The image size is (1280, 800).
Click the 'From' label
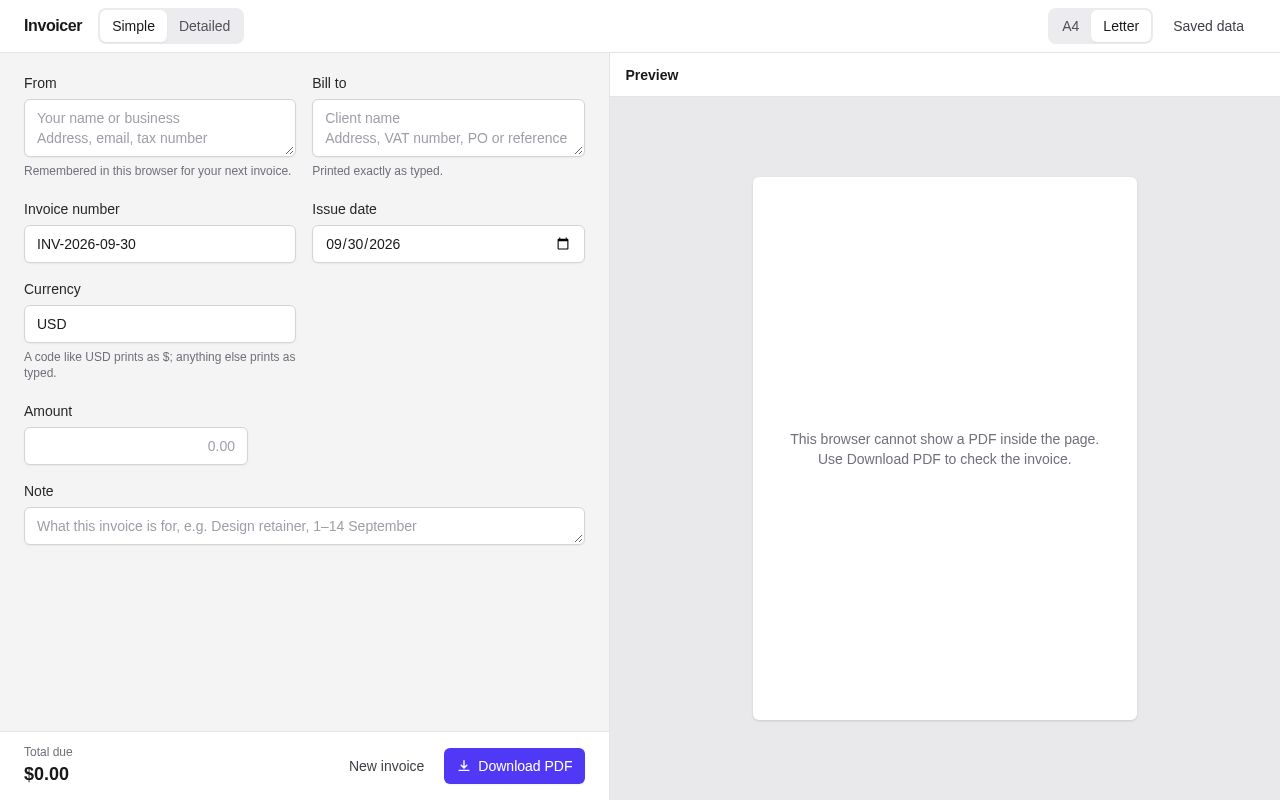click(x=40, y=83)
